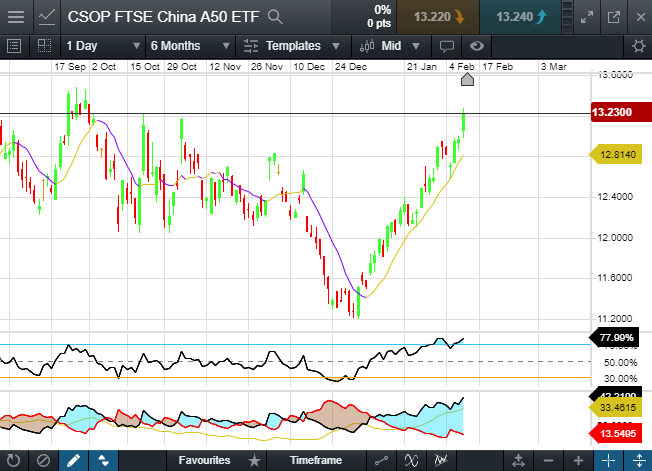This screenshot has height=471, width=652.
Task: Open the Templates dropdown
Action: tap(293, 46)
